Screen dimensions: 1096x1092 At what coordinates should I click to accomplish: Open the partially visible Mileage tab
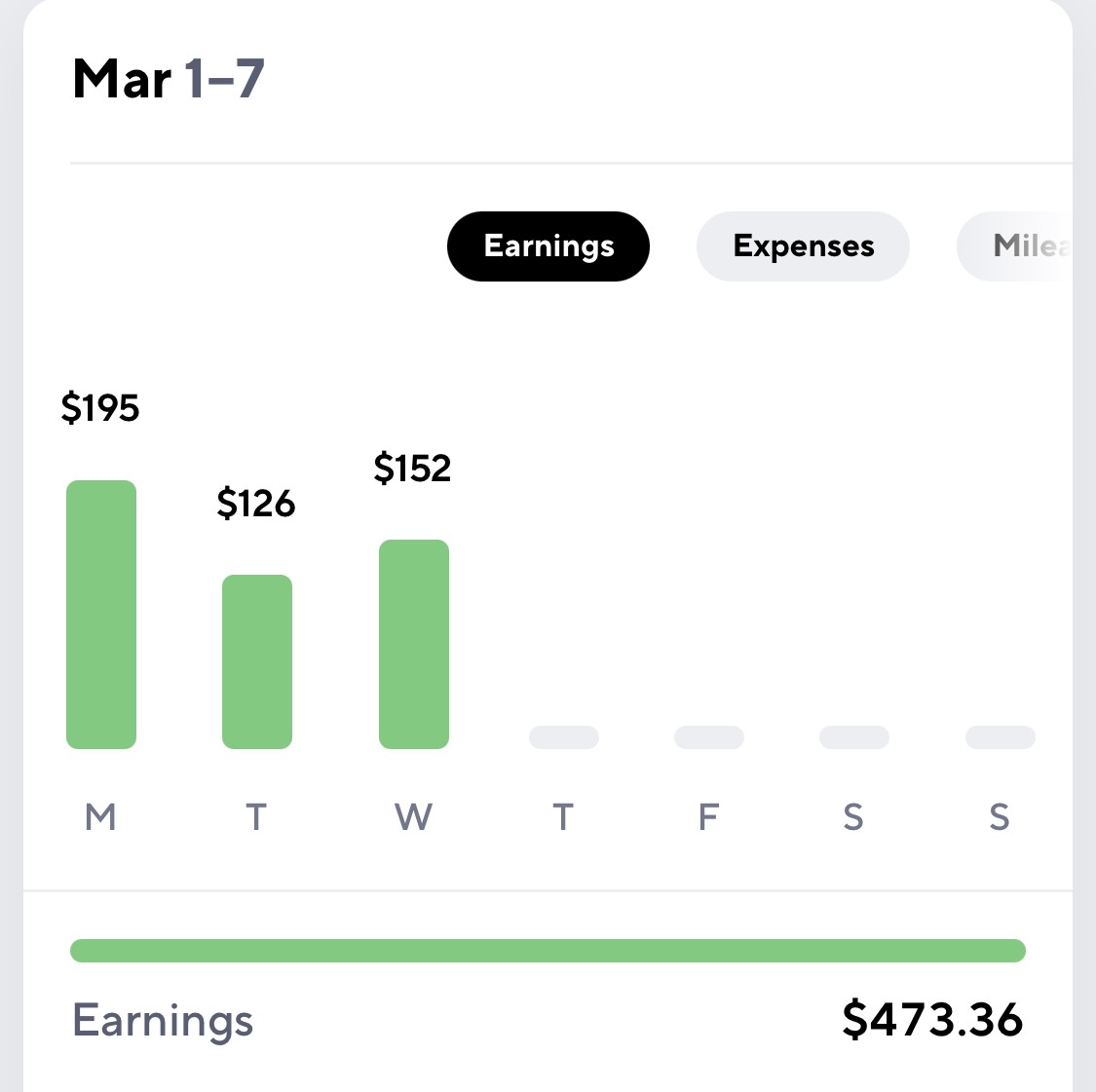coord(1014,246)
